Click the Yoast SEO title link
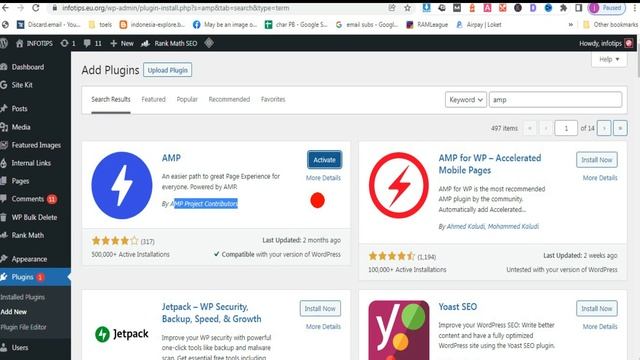 pyautogui.click(x=458, y=307)
